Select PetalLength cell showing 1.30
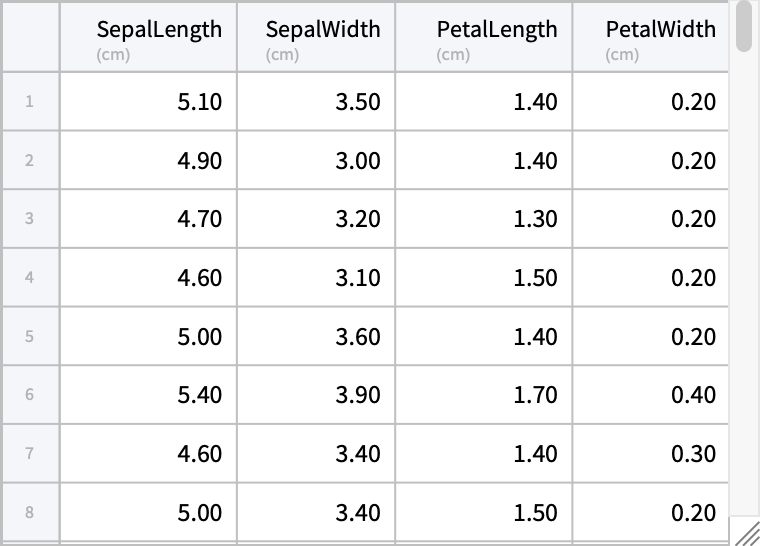760x546 pixels. pos(484,218)
